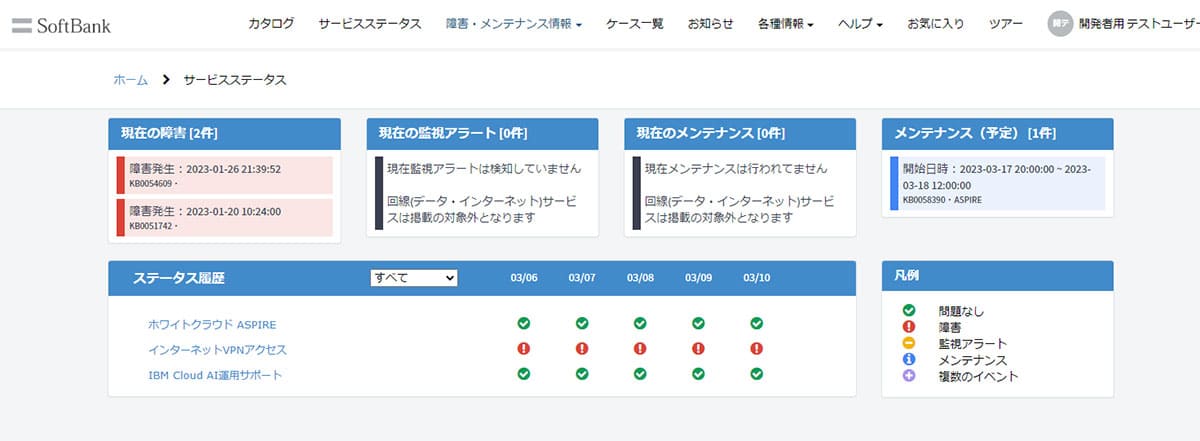
Task: Click the ステータス履歴 heading
Action: tap(178, 278)
